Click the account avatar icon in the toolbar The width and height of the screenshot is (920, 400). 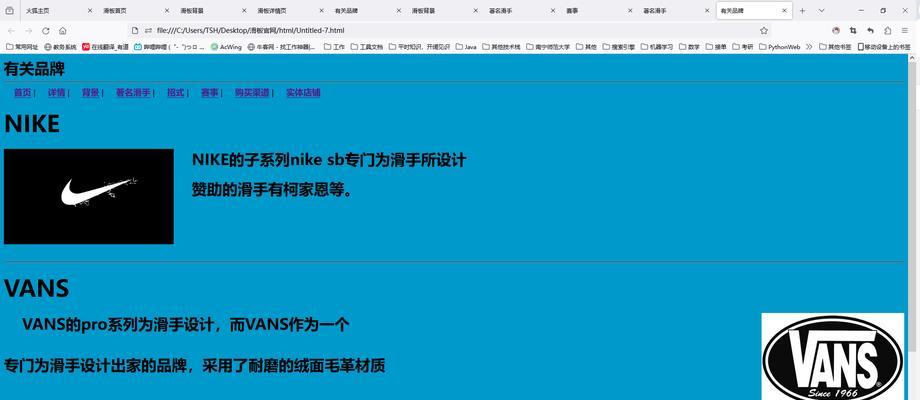[x=836, y=30]
